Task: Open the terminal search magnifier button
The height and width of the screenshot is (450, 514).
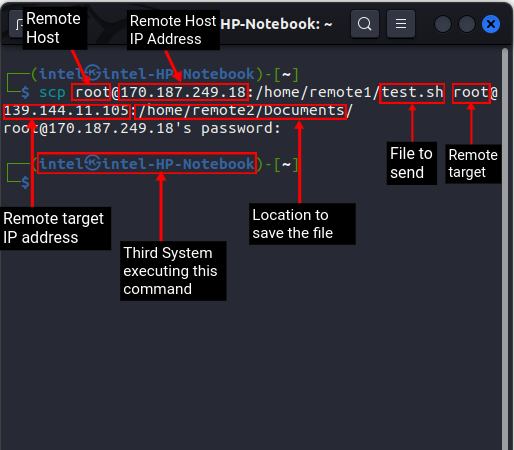Action: point(365,24)
